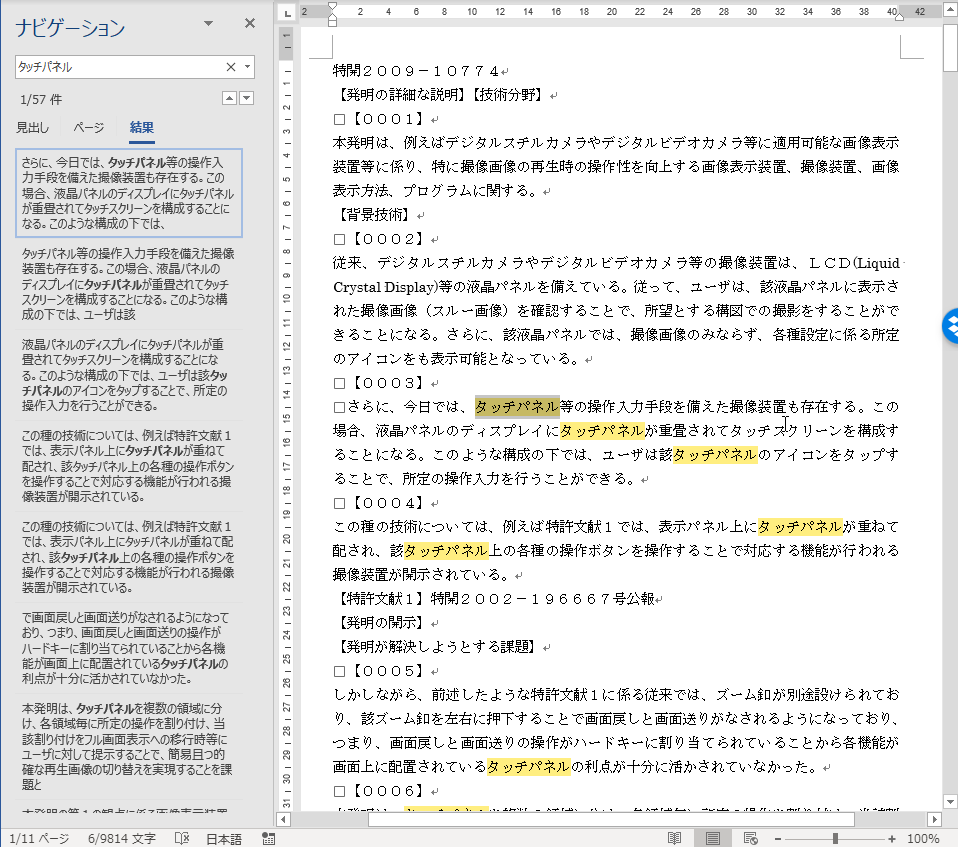Open the Navigation pane task options menu

pos(208,23)
